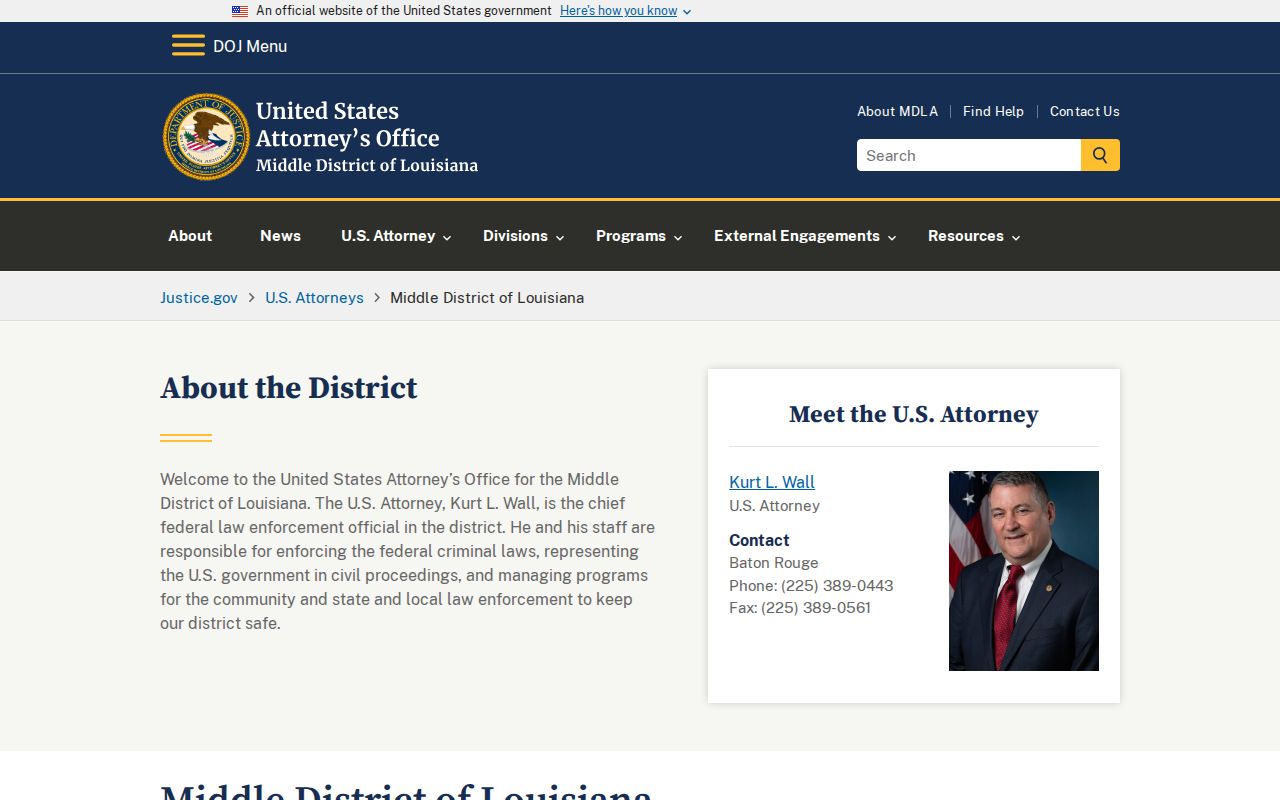Click the About MDLA link

pyautogui.click(x=897, y=111)
